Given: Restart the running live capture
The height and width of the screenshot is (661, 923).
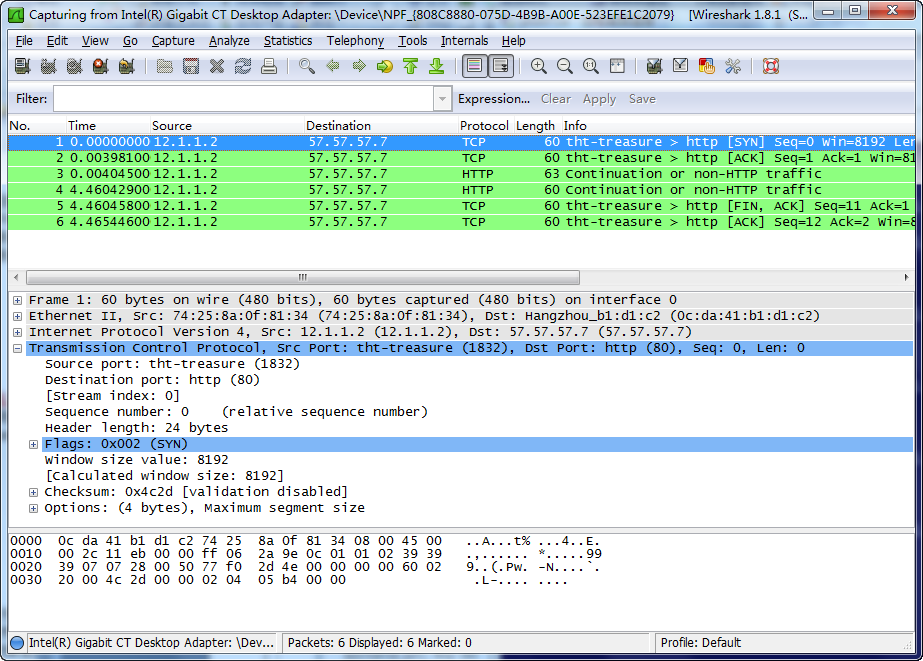Looking at the screenshot, I should 127,66.
